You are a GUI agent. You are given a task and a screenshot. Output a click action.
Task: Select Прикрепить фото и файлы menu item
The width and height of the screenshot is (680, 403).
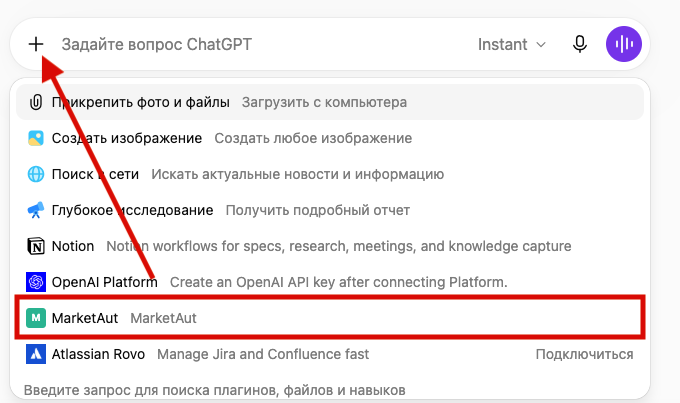pyautogui.click(x=330, y=102)
